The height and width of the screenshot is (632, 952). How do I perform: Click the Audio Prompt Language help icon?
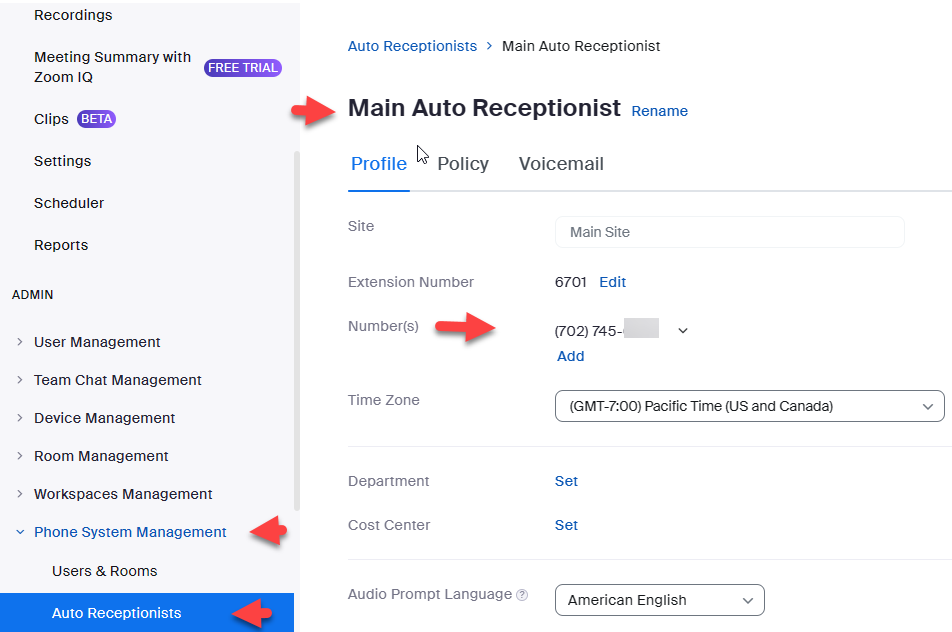522,595
